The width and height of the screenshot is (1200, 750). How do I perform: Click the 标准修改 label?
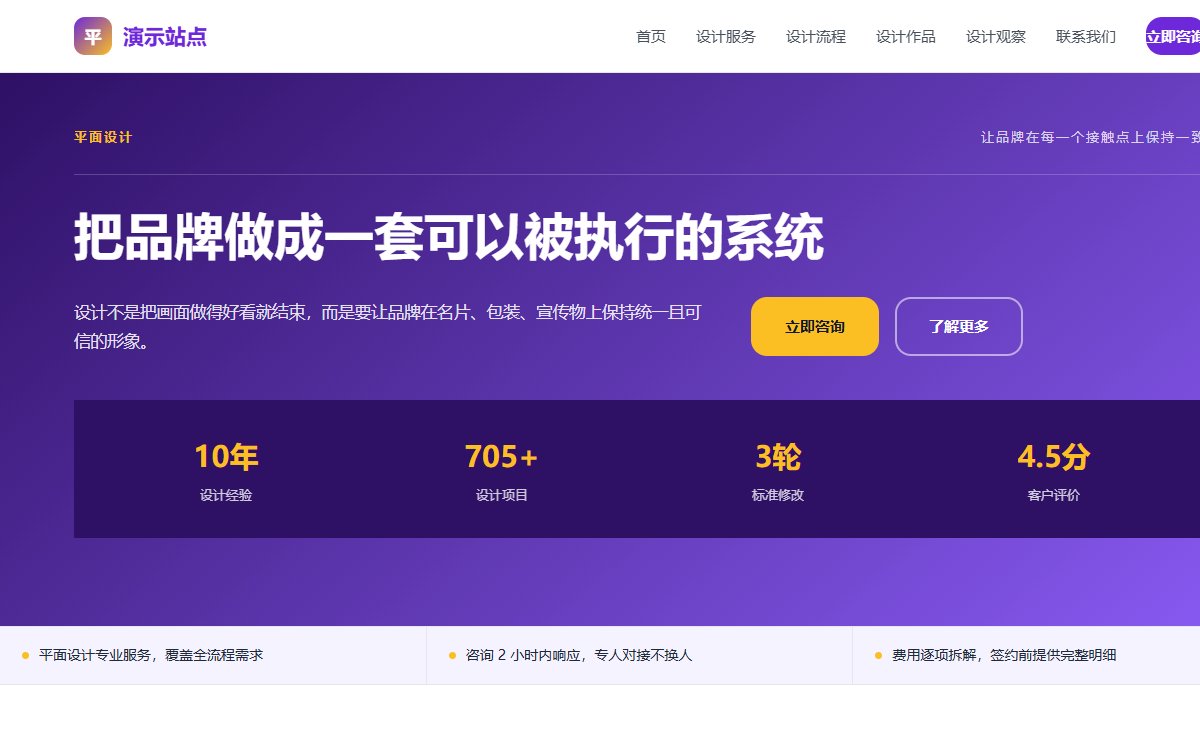tap(778, 495)
